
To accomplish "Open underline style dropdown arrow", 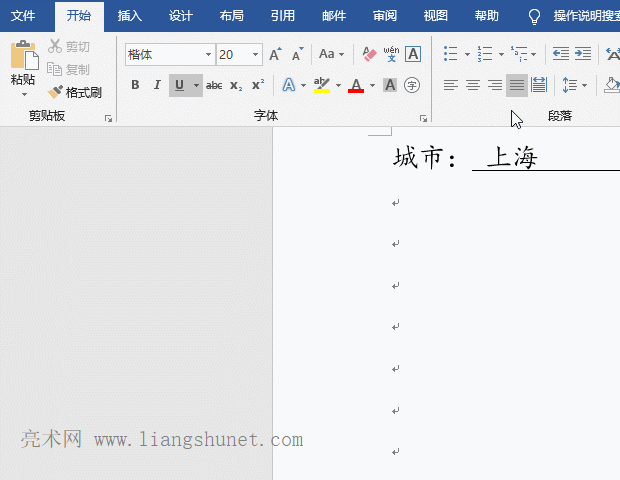I will 196,85.
